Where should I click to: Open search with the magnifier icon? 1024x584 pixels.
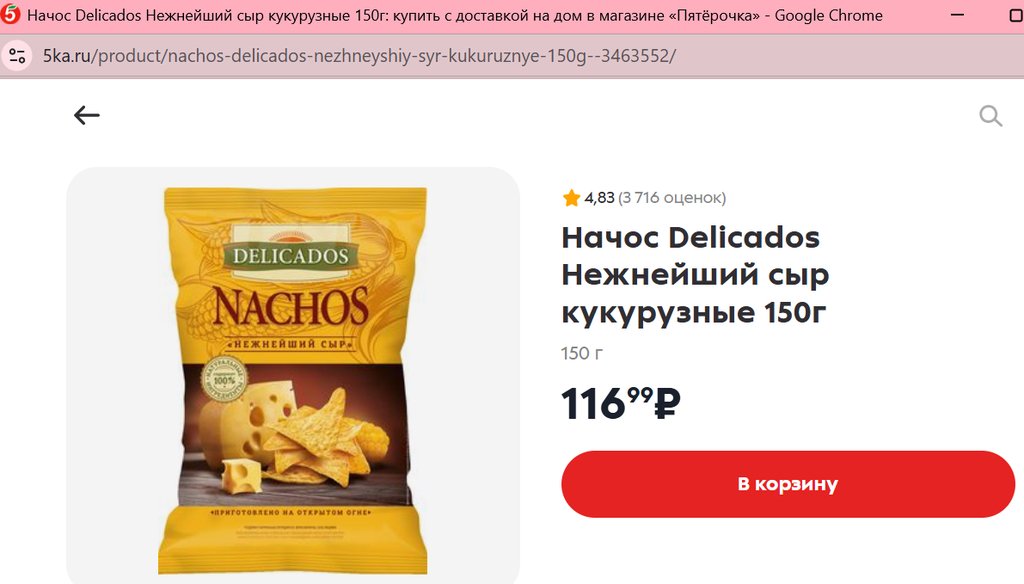click(x=990, y=116)
